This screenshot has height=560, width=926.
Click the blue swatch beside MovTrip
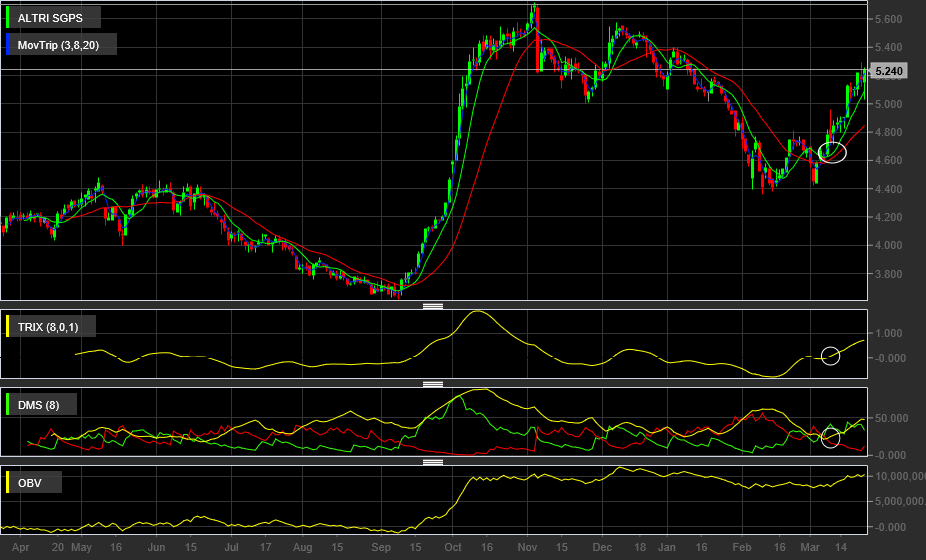point(8,45)
